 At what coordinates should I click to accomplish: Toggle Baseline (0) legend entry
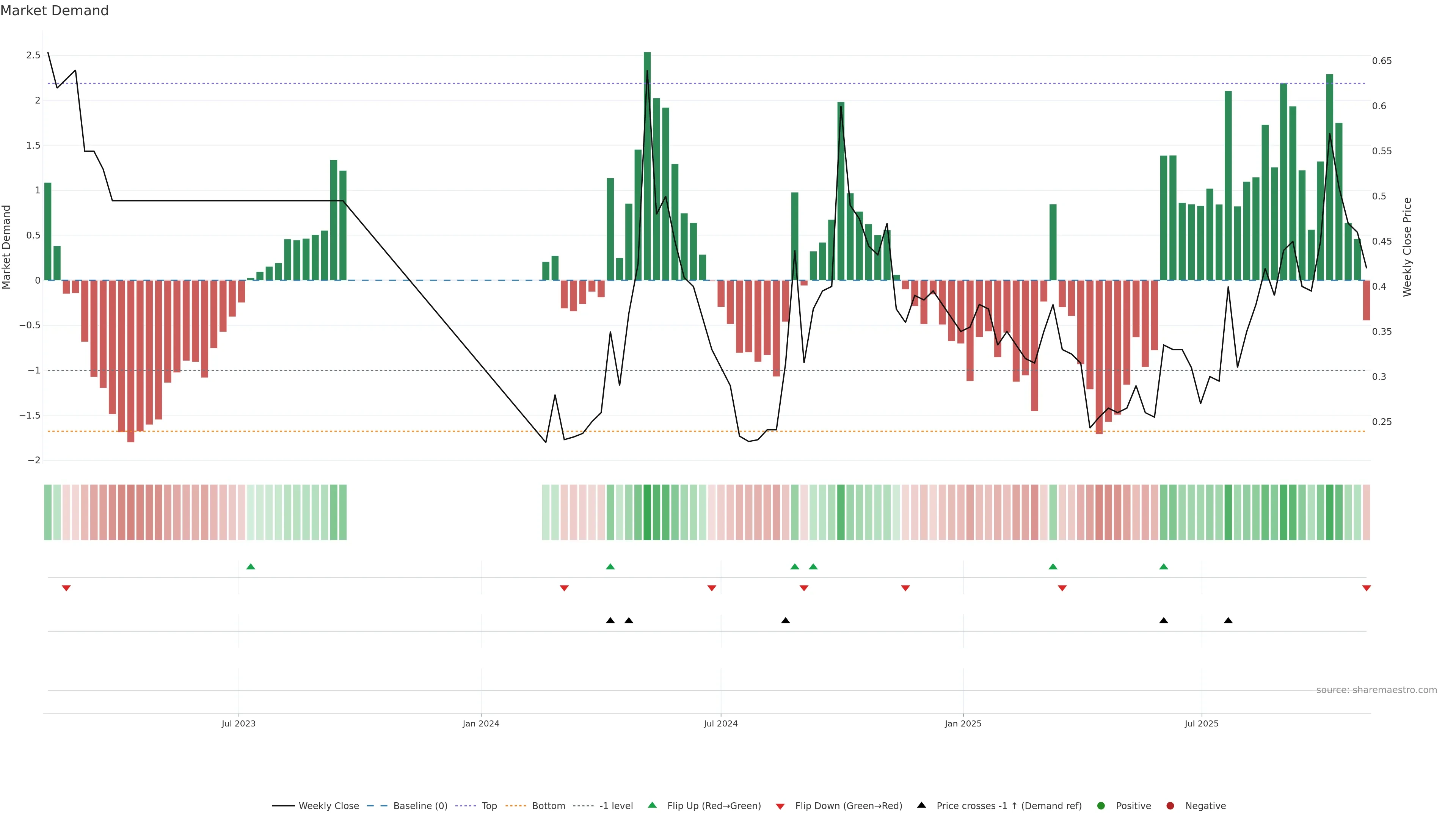(420, 805)
